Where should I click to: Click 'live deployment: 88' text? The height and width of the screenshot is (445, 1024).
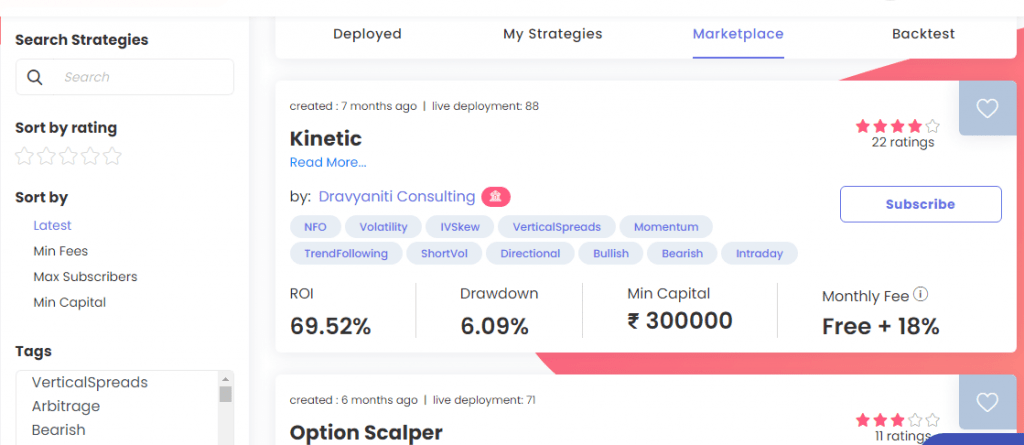[x=485, y=106]
